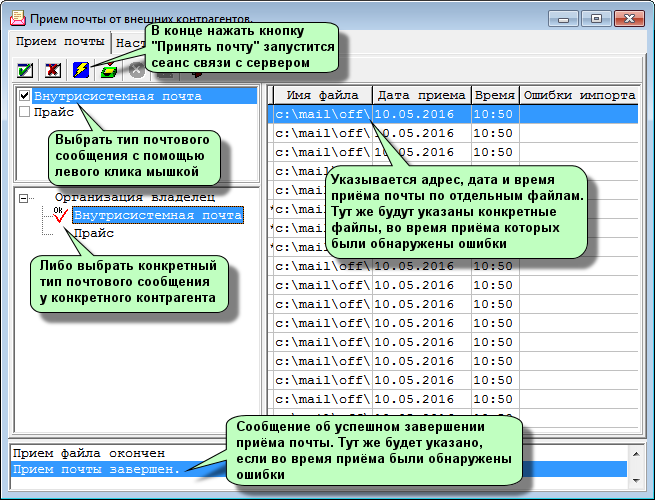Image resolution: width=655 pixels, height=500 pixels.
Task: Enable the Прайс checkbox
Action: tap(25, 113)
